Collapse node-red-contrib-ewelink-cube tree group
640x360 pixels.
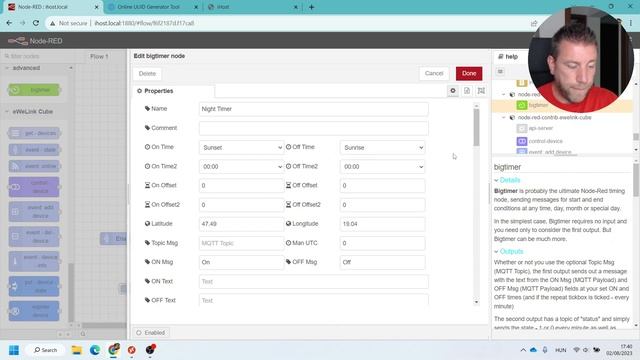click(x=504, y=118)
